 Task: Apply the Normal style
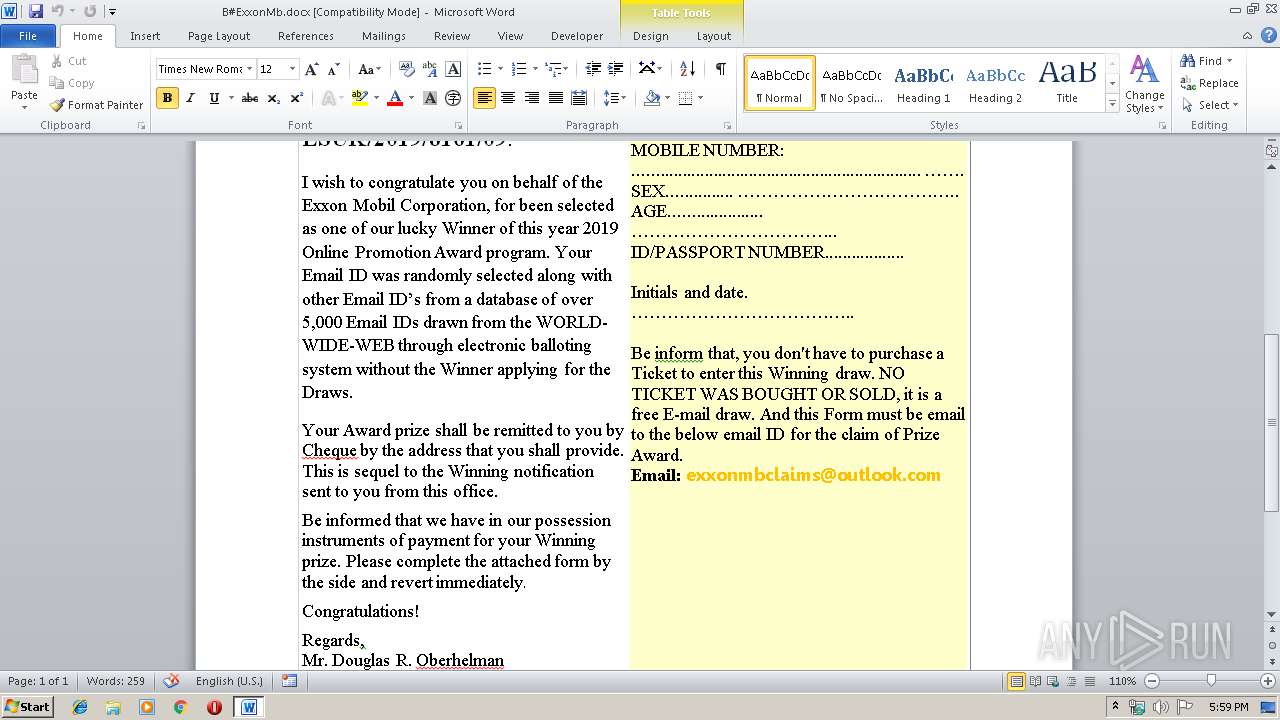[x=779, y=83]
